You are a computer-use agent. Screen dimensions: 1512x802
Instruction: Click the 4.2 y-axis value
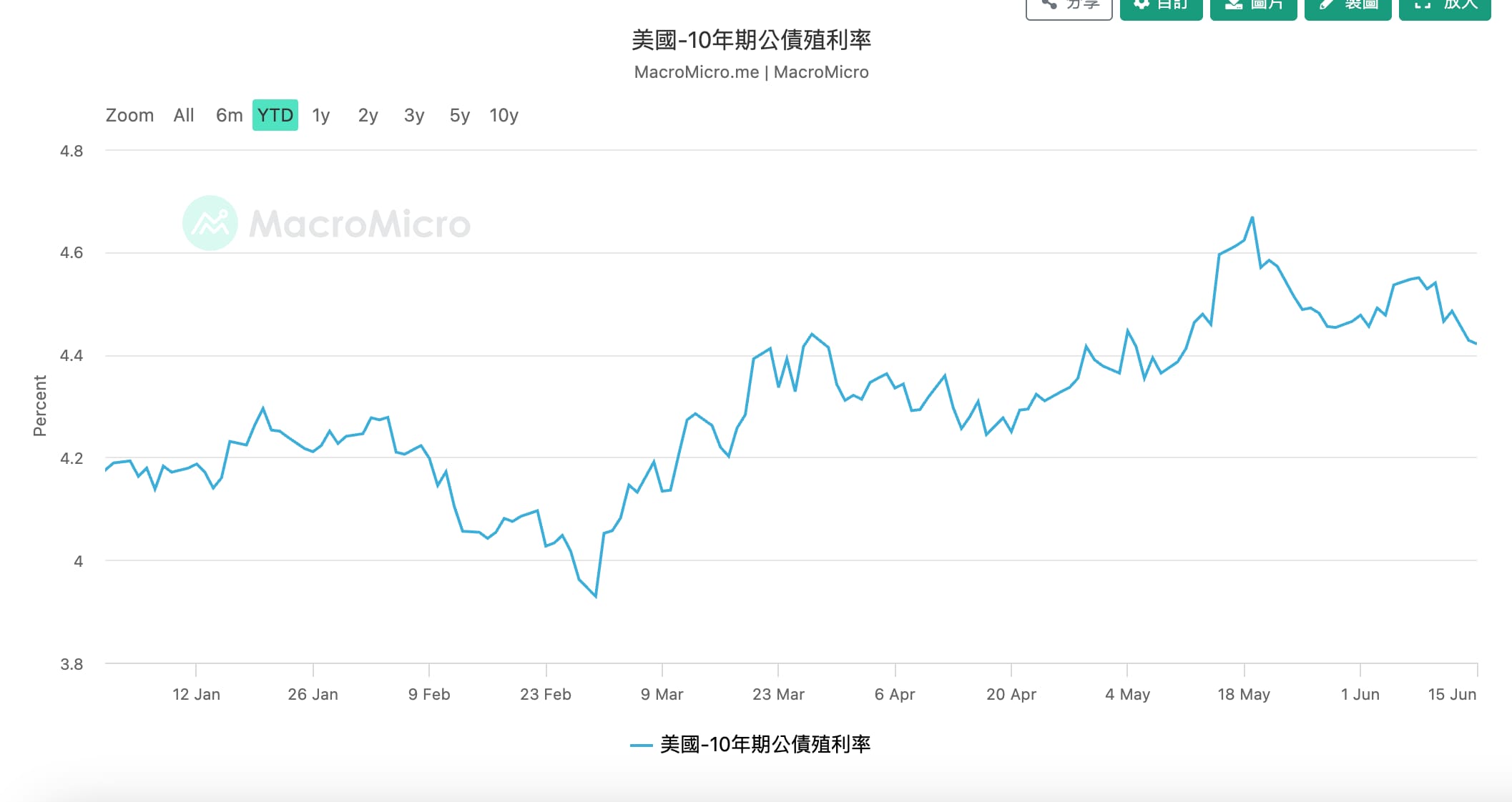point(72,458)
